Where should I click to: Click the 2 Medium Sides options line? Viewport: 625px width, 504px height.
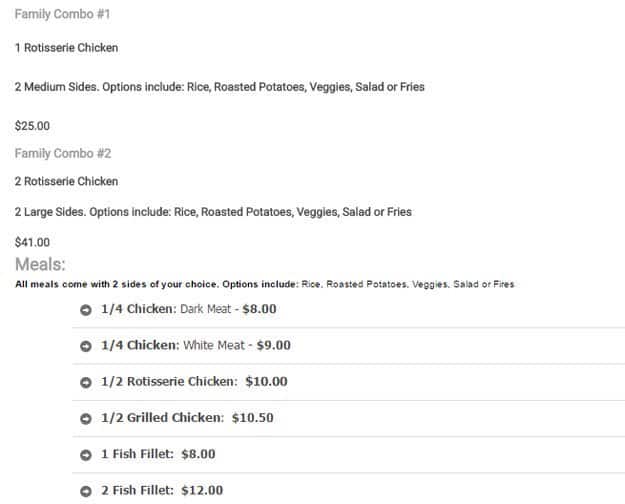[x=219, y=87]
